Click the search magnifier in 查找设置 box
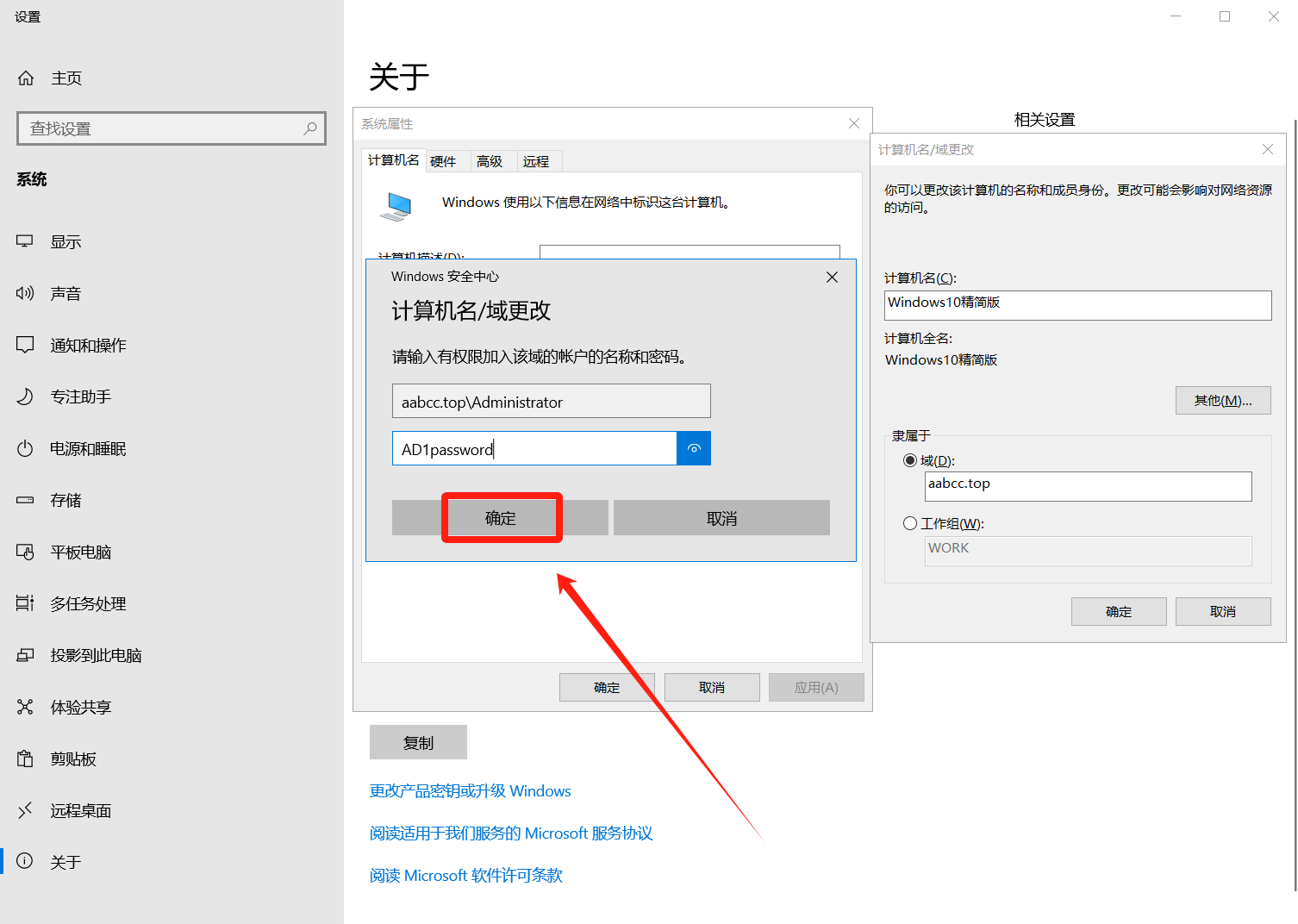1298x924 pixels. click(x=310, y=128)
